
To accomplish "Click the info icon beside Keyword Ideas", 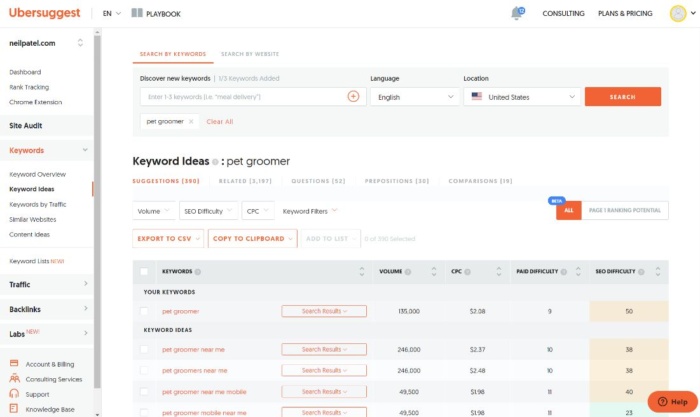I will [215, 161].
